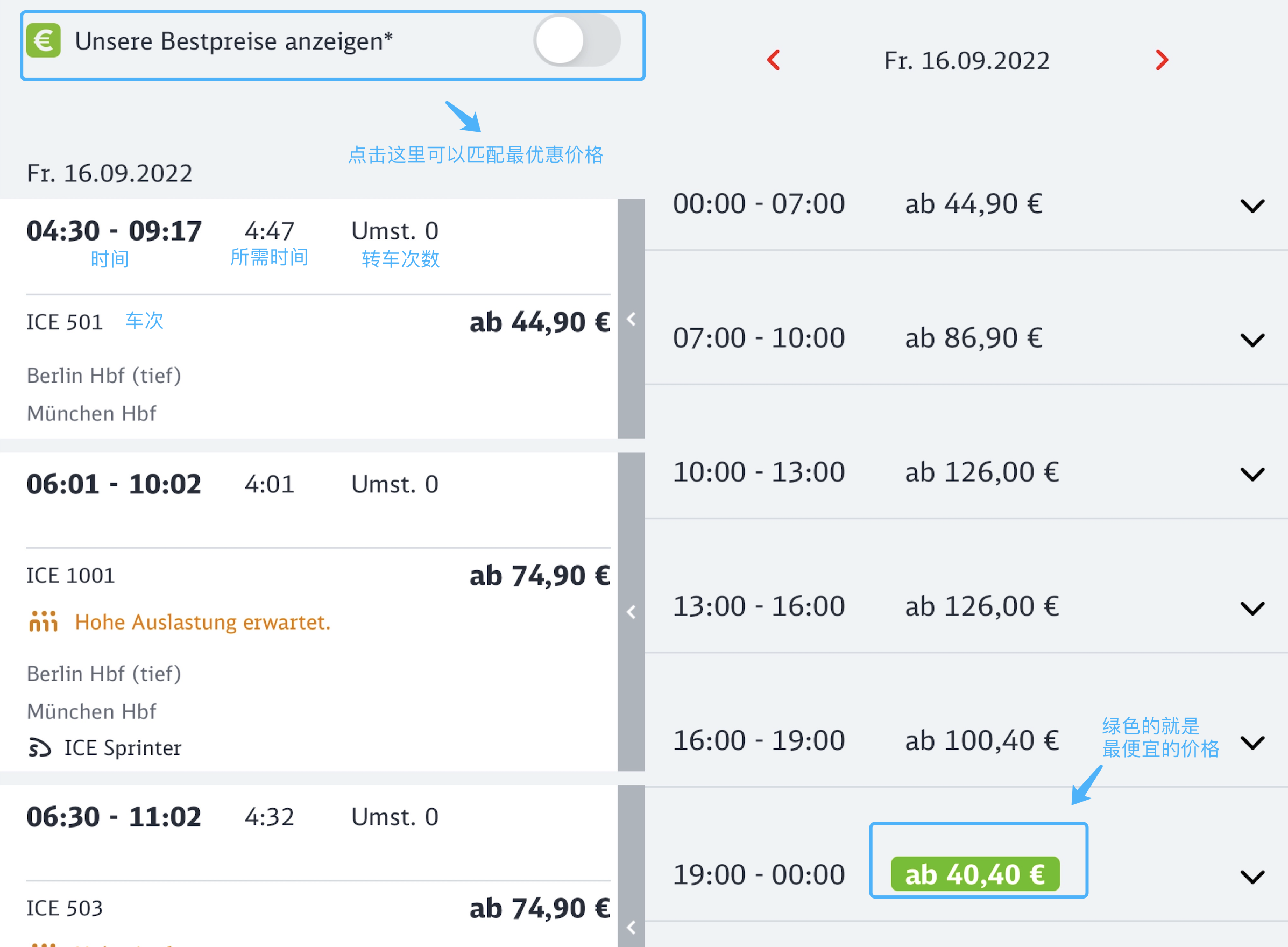1288x947 pixels.
Task: Select the green ab 40,40 € best price
Action: coord(975,874)
